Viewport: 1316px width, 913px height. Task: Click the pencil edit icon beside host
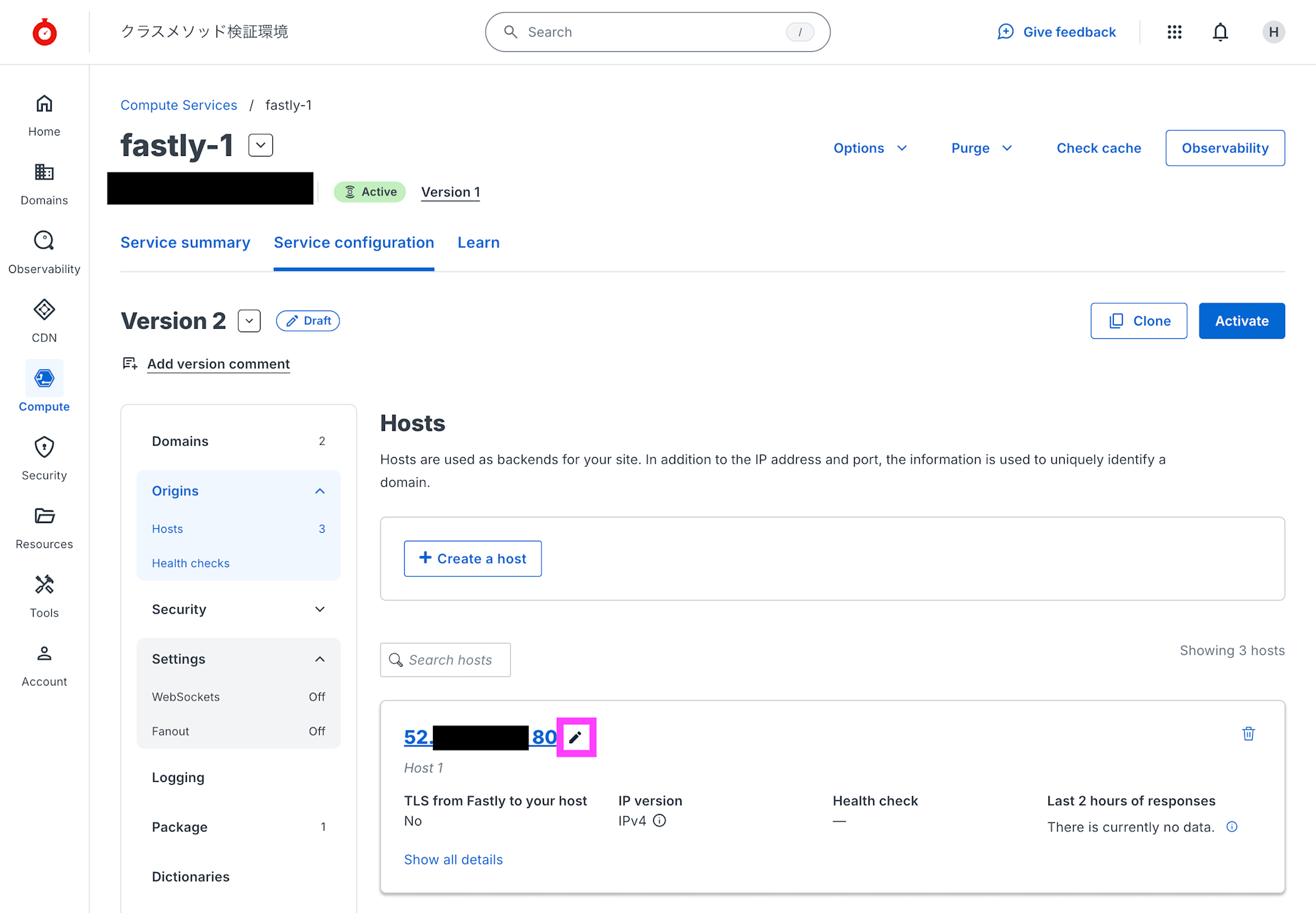[x=576, y=737]
